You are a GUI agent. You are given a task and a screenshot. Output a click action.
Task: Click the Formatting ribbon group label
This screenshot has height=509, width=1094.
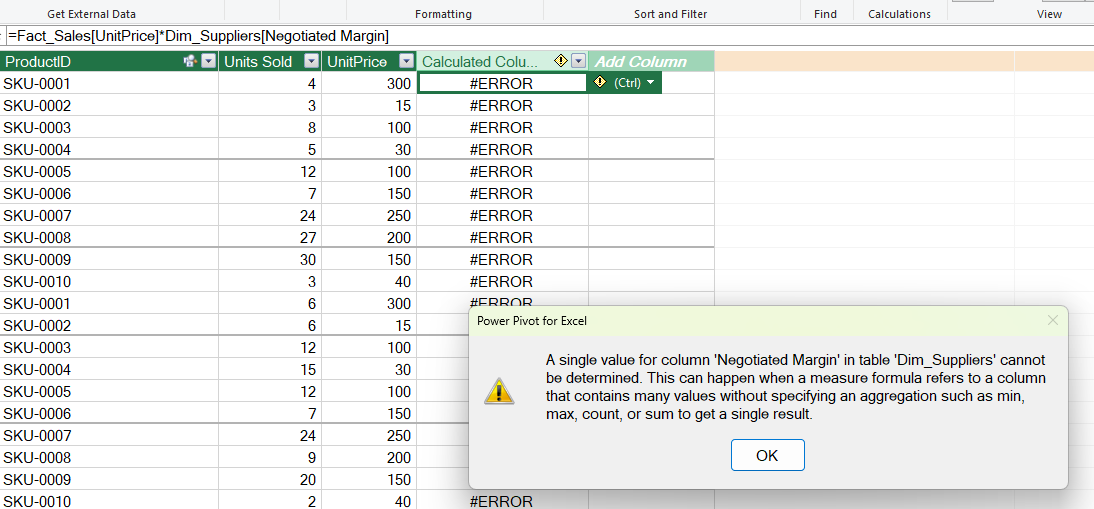(443, 14)
